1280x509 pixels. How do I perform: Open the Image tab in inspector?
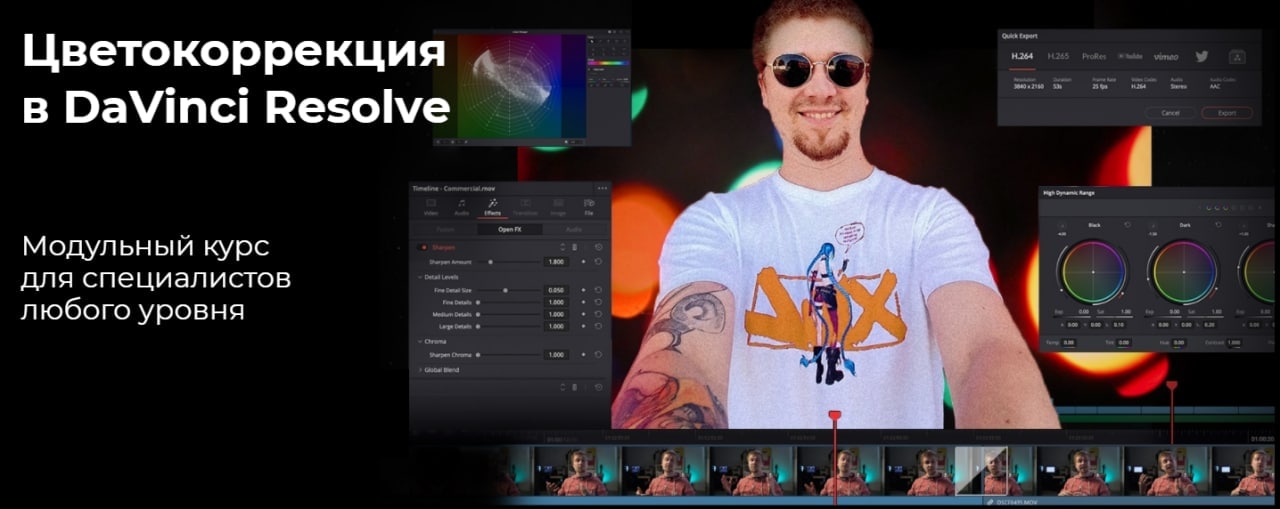tap(558, 207)
